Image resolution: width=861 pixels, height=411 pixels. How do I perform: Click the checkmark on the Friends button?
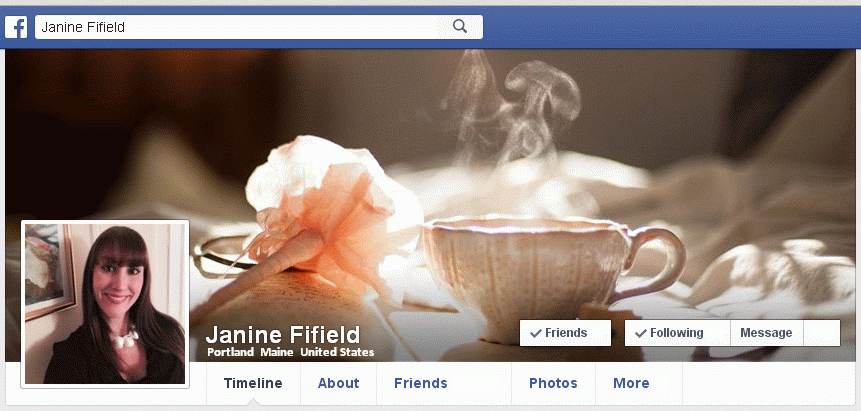536,333
